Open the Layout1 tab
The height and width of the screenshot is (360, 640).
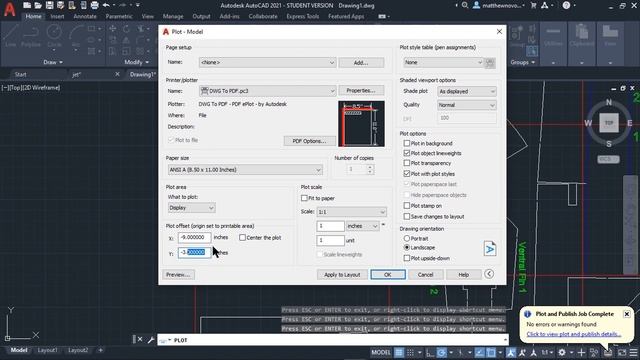pyautogui.click(x=47, y=350)
